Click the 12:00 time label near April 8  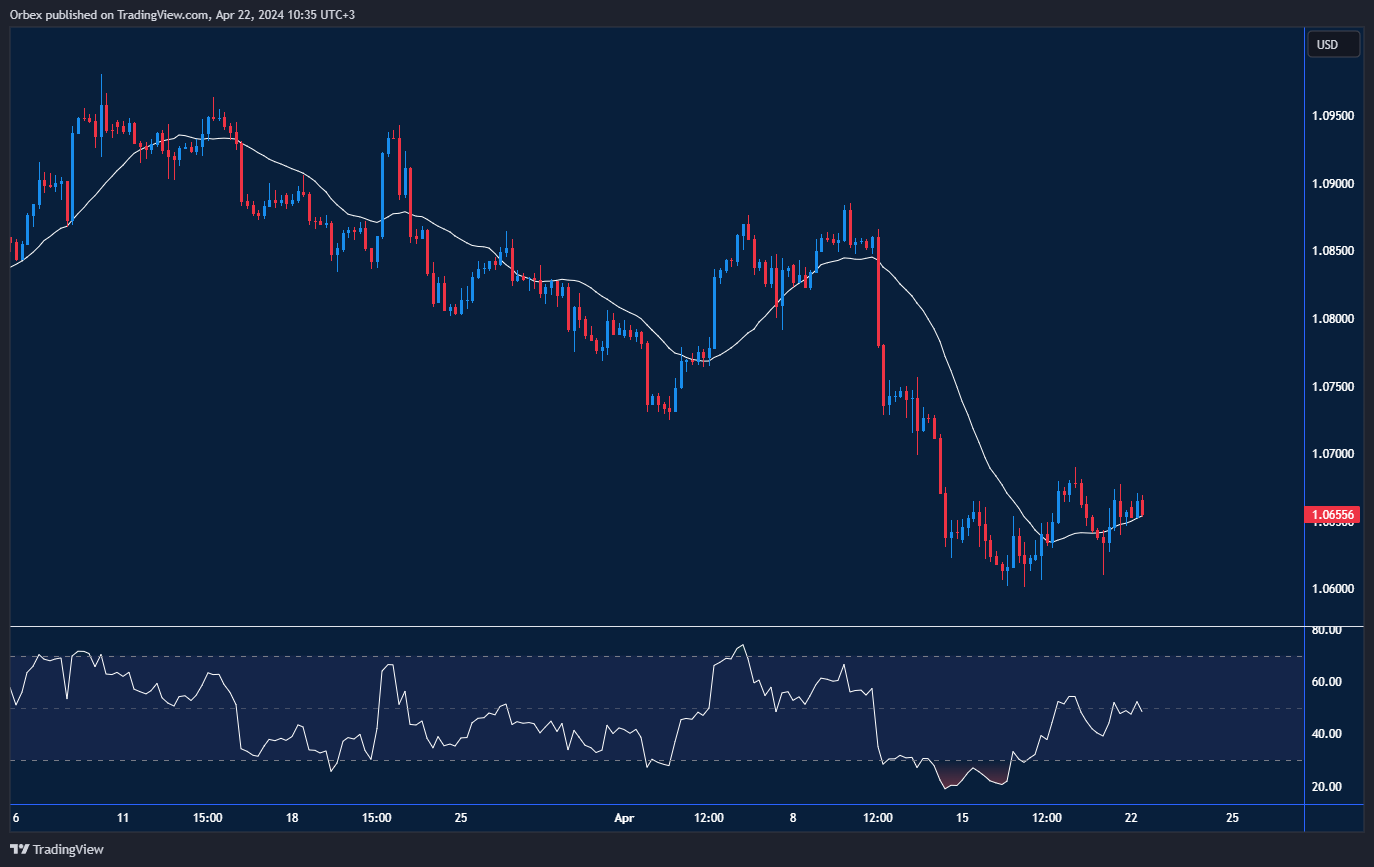[877, 818]
